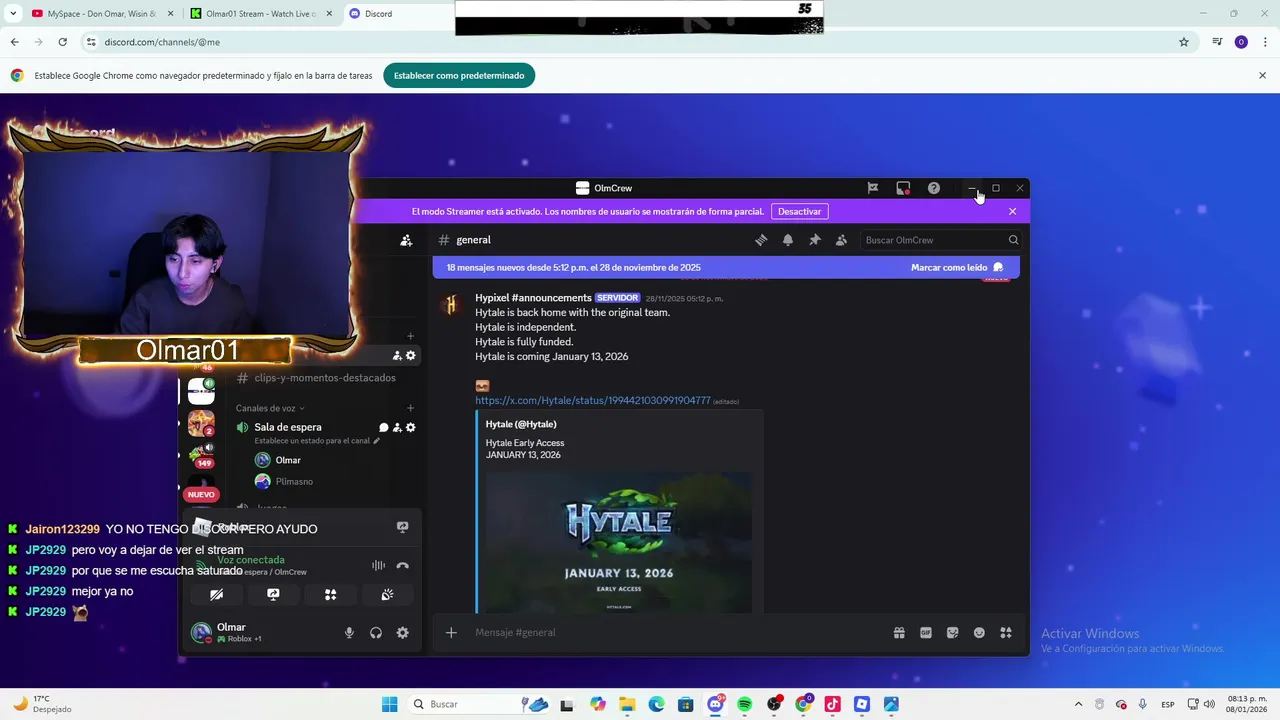Open activities button in voice panel

point(330,594)
